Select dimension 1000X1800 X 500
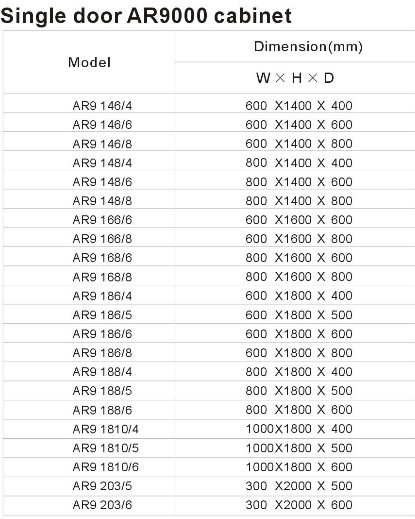Screen dimensions: 415x519 click(x=299, y=448)
